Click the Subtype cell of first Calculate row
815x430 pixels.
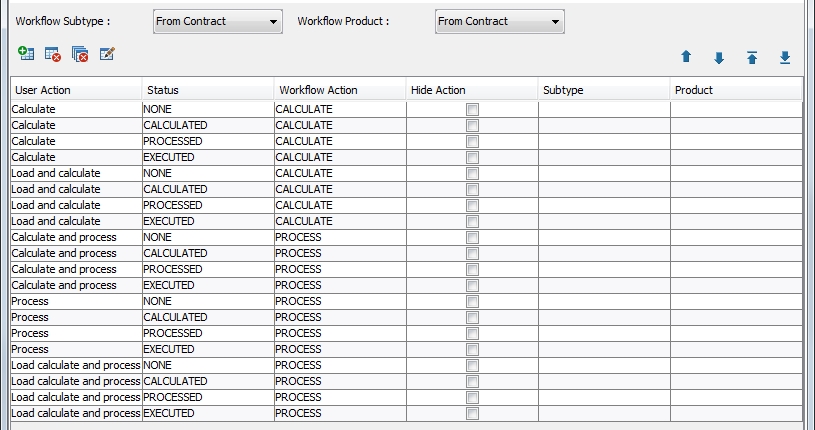click(604, 109)
